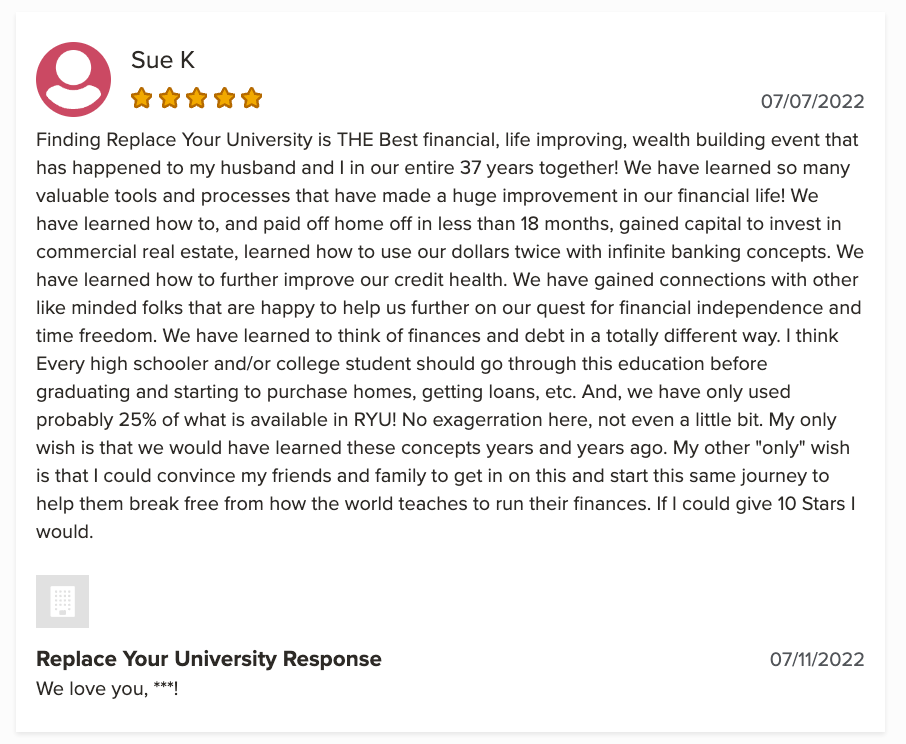Click the gray business building icon
Viewport: 906px width, 744px height.
pos(62,601)
